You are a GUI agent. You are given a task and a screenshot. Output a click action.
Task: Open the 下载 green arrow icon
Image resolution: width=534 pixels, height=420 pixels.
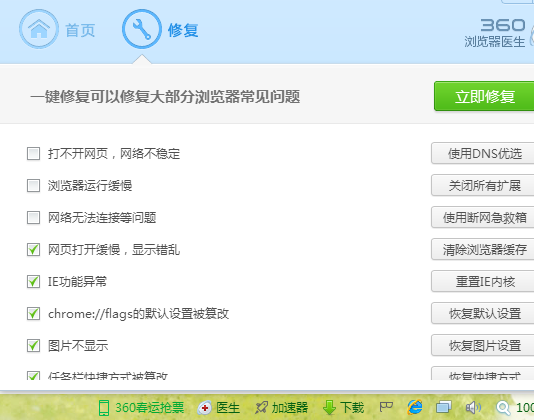[329, 408]
